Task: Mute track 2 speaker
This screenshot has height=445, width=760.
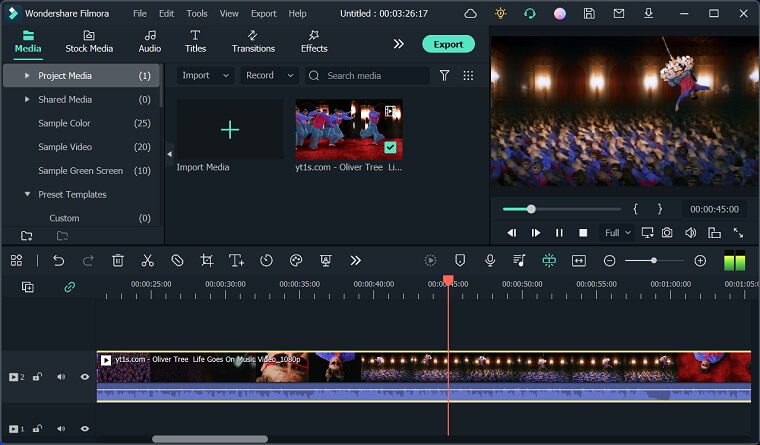Action: pos(61,377)
